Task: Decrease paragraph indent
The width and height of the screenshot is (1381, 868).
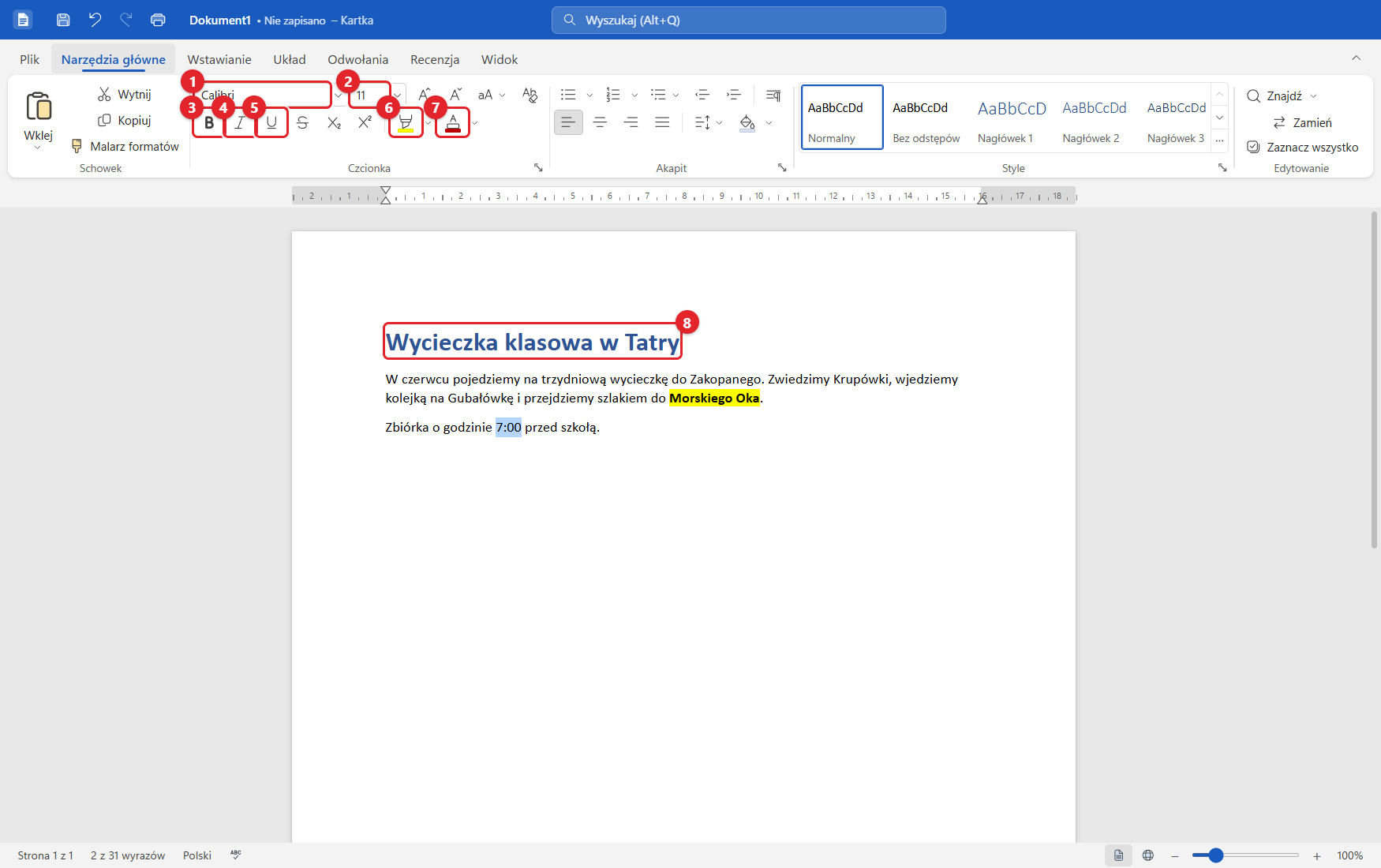Action: [702, 95]
